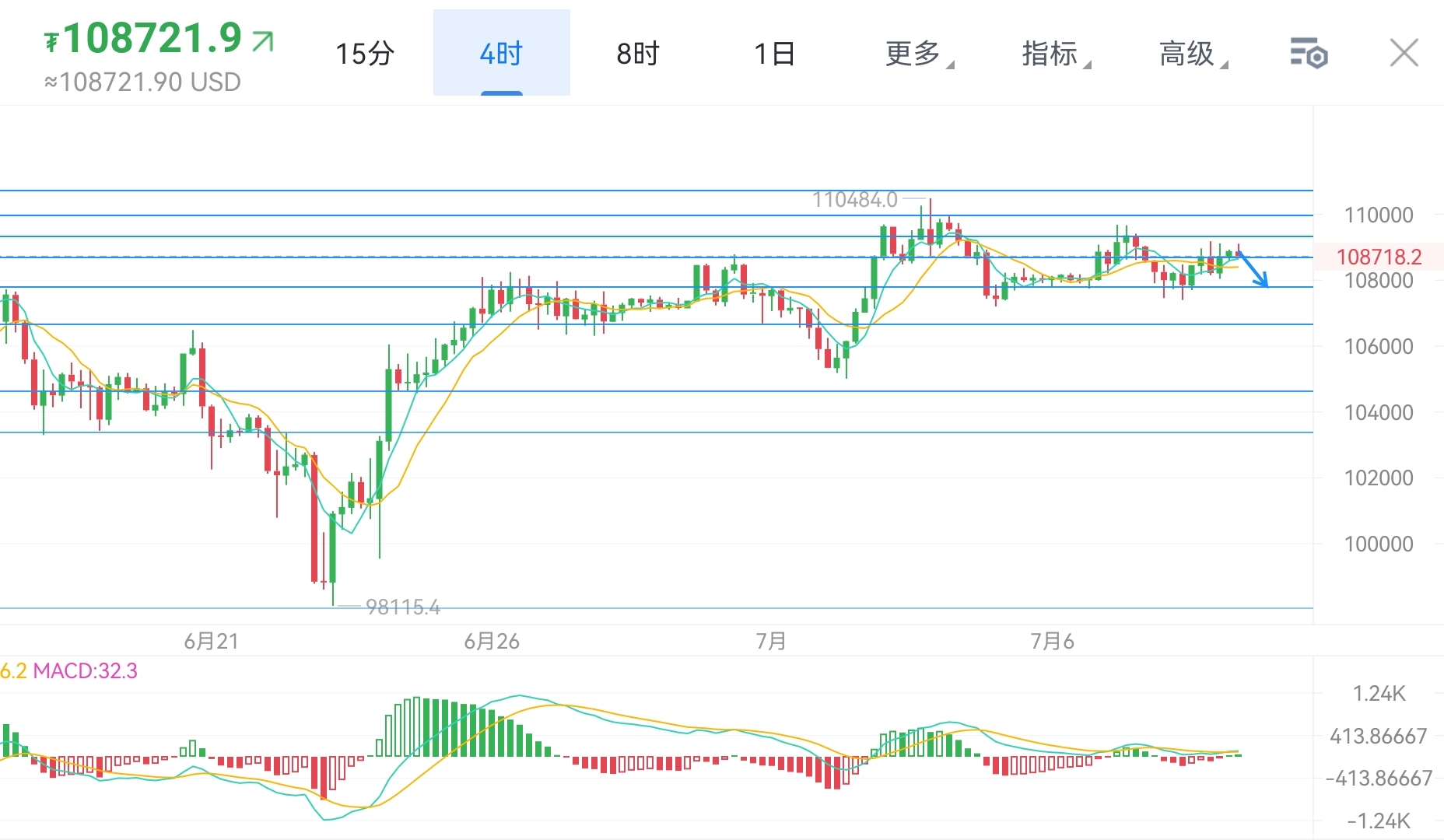Open the chart settings icon
This screenshot has width=1444, height=840.
click(x=1309, y=54)
